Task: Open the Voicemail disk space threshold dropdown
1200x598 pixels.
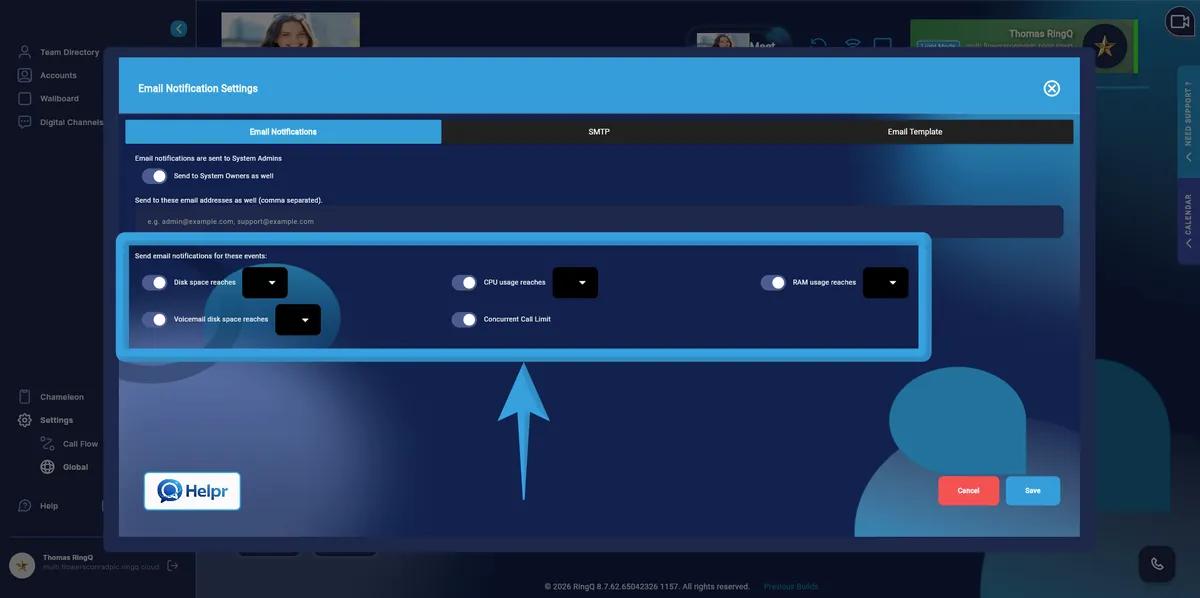Action: point(298,320)
